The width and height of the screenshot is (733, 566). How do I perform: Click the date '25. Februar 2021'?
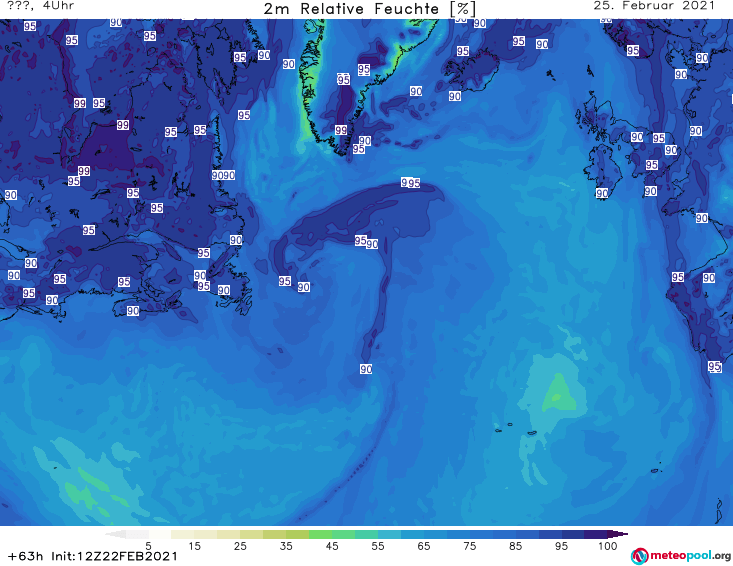click(654, 6)
